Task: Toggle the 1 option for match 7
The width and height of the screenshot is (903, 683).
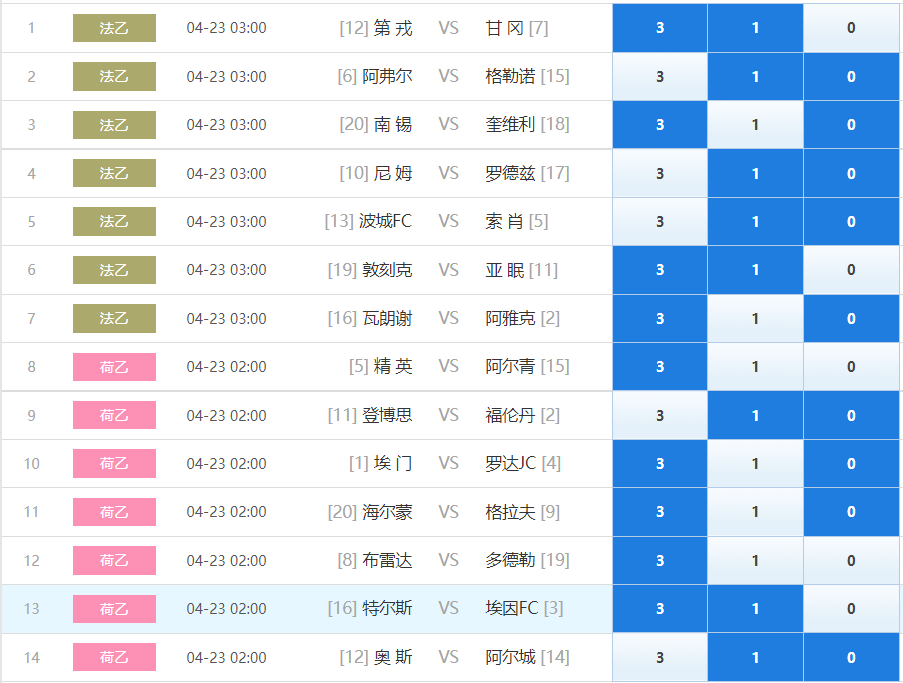Action: pyautogui.click(x=755, y=318)
